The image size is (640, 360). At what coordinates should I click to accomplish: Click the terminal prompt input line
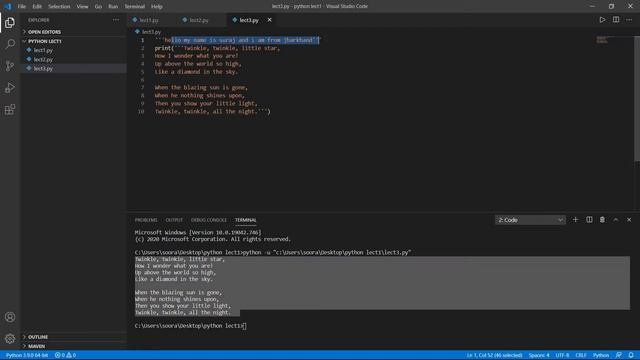click(x=191, y=326)
